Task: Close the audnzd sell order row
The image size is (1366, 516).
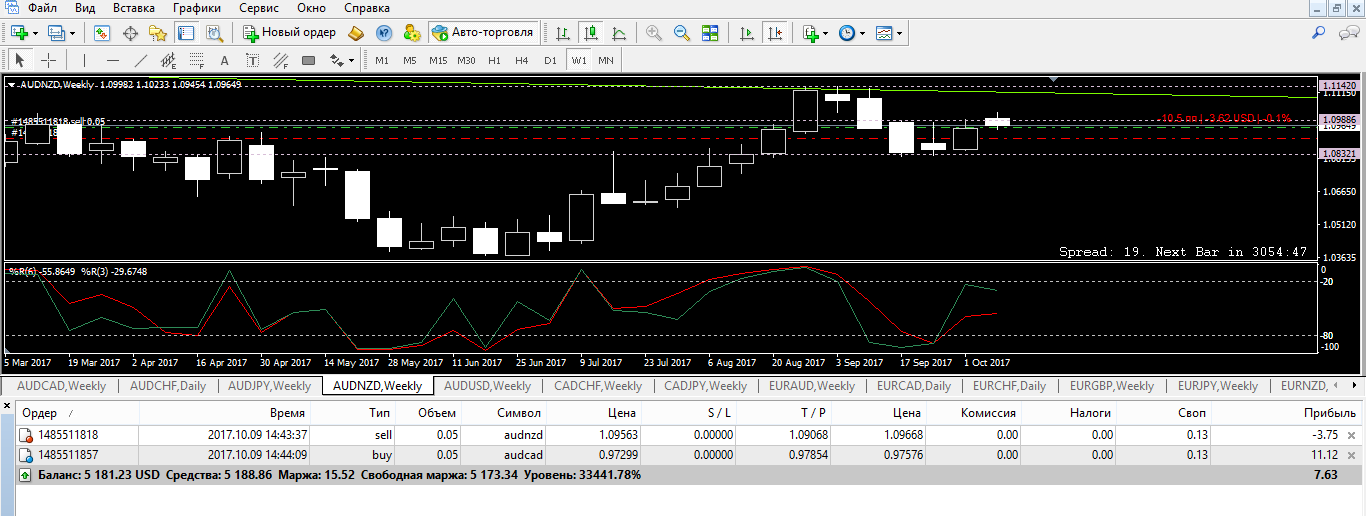Action: [x=1352, y=435]
